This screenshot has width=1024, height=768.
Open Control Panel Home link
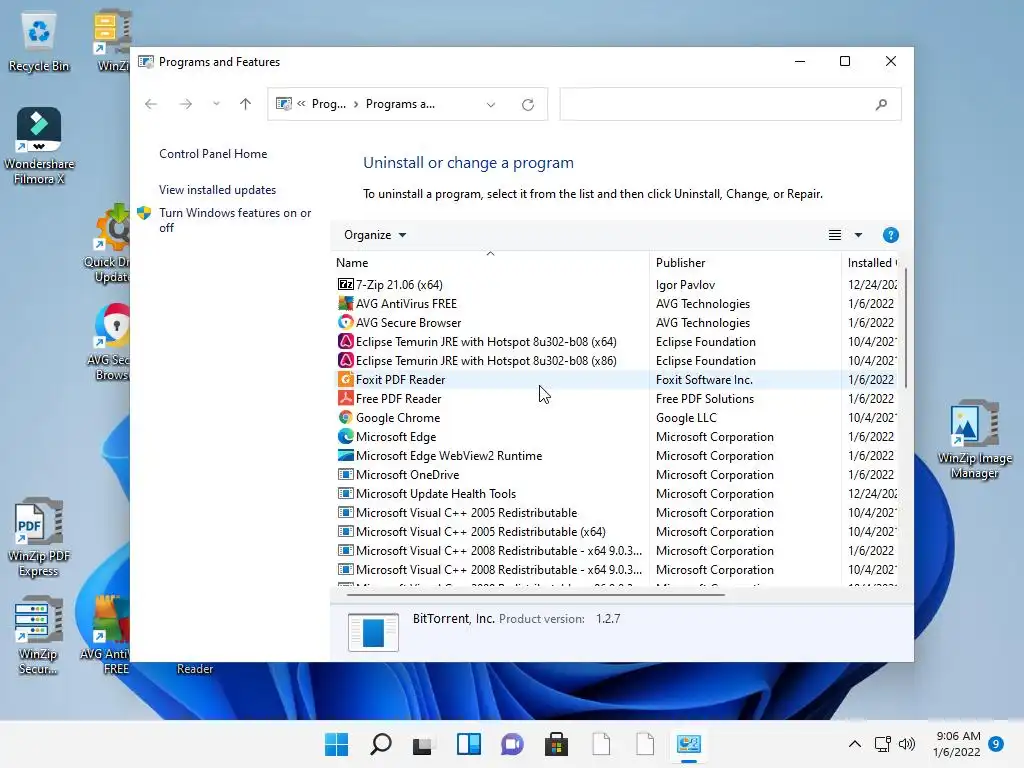213,154
